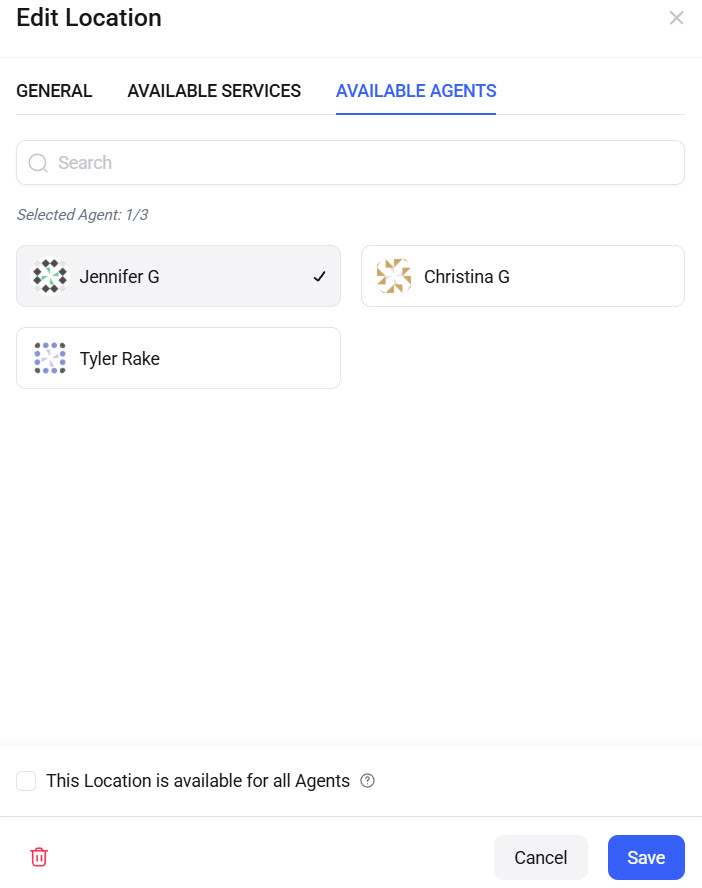Screen dimensions: 702x888
Task: Switch to the GENERAL tab
Action: [x=54, y=91]
